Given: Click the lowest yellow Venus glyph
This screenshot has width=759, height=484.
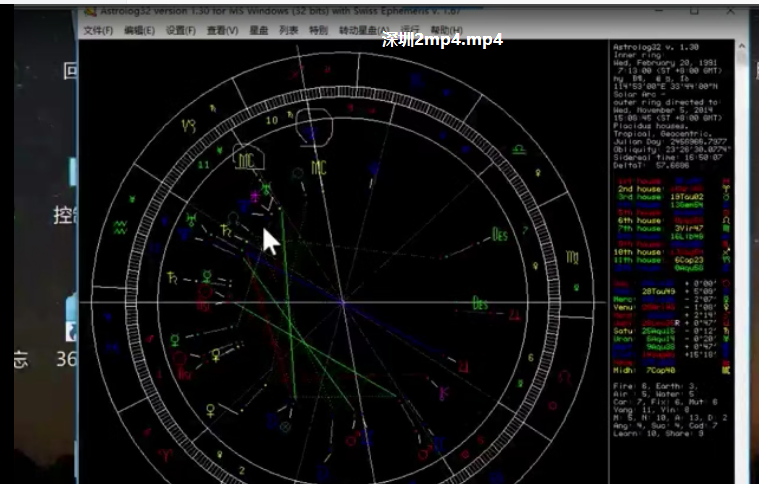Looking at the screenshot, I should point(211,411).
